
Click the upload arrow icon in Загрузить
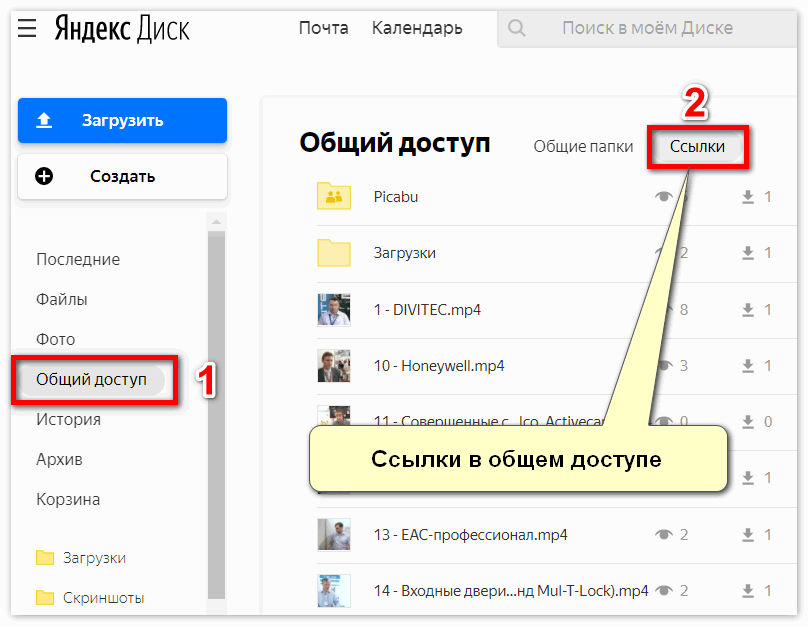(x=44, y=120)
